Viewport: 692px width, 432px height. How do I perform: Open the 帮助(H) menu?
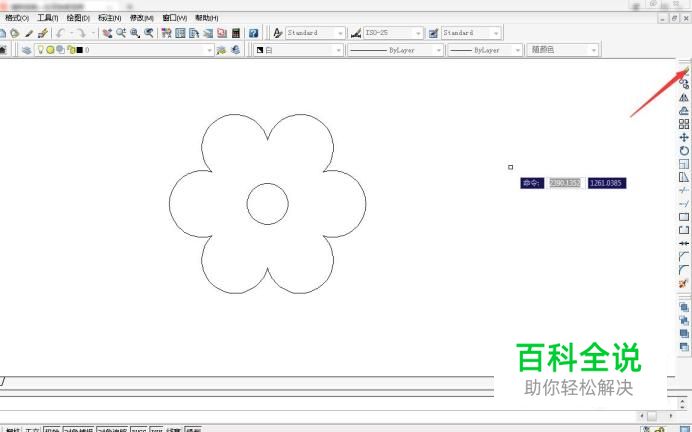(x=207, y=18)
